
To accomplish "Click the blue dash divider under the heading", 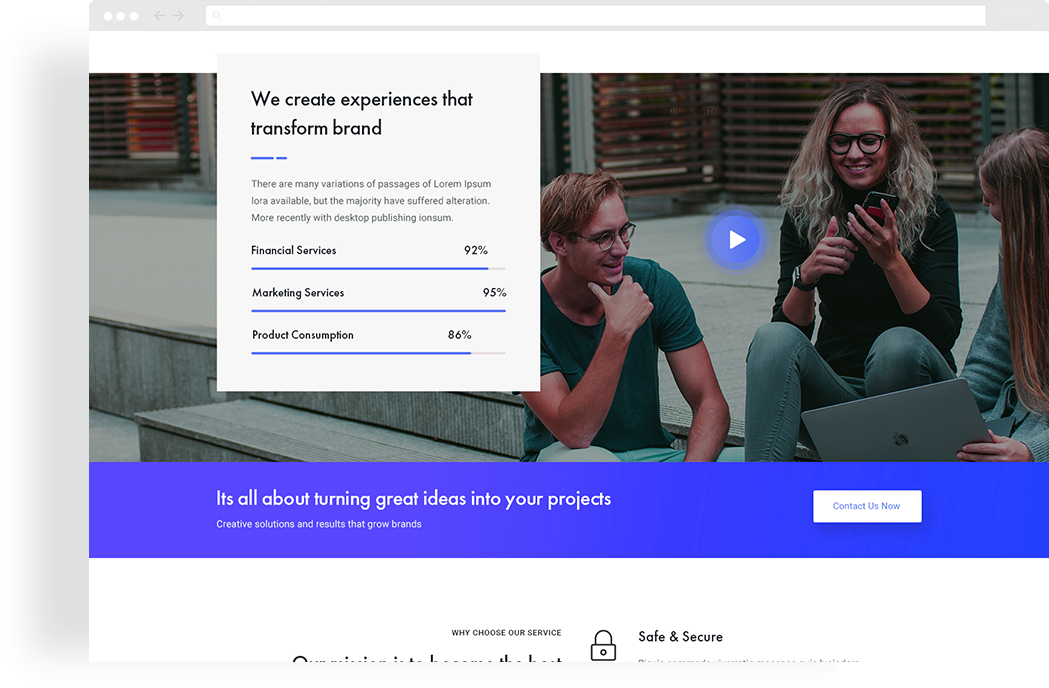I will pyautogui.click(x=268, y=158).
